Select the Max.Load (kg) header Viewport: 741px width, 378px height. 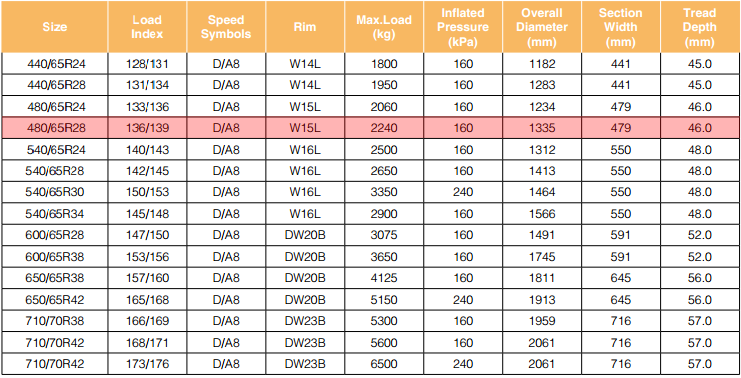click(384, 26)
